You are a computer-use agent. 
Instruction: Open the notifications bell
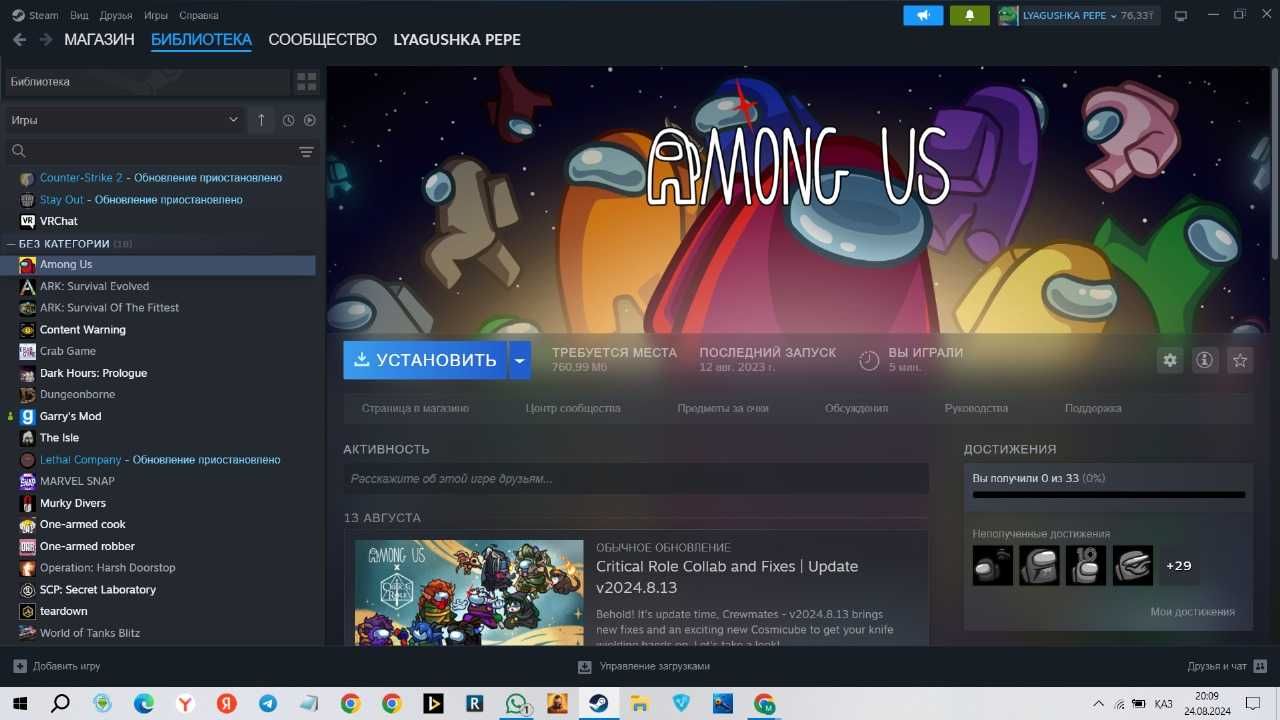[x=969, y=16]
